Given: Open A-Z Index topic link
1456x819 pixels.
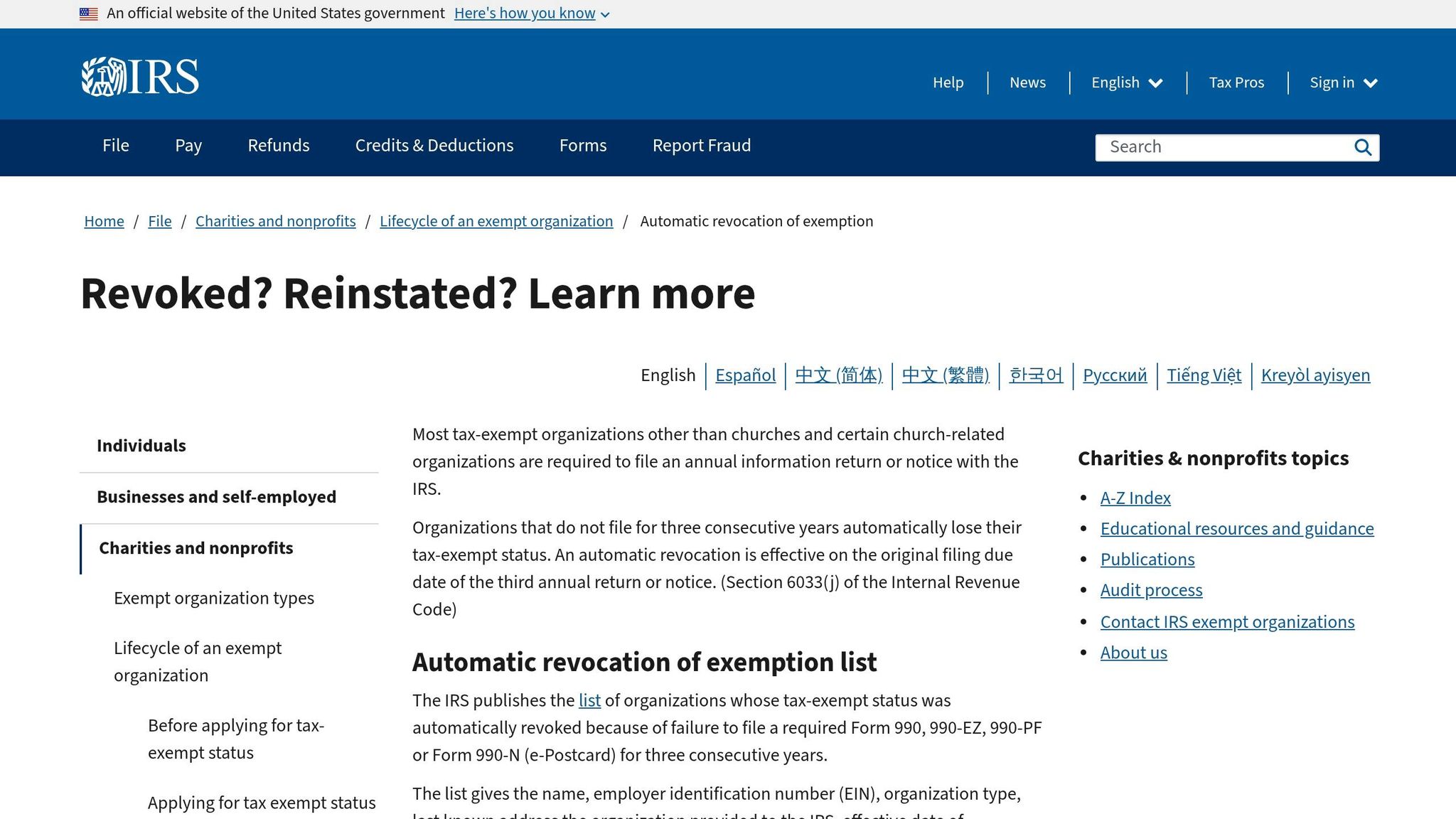Looking at the screenshot, I should 1135,498.
